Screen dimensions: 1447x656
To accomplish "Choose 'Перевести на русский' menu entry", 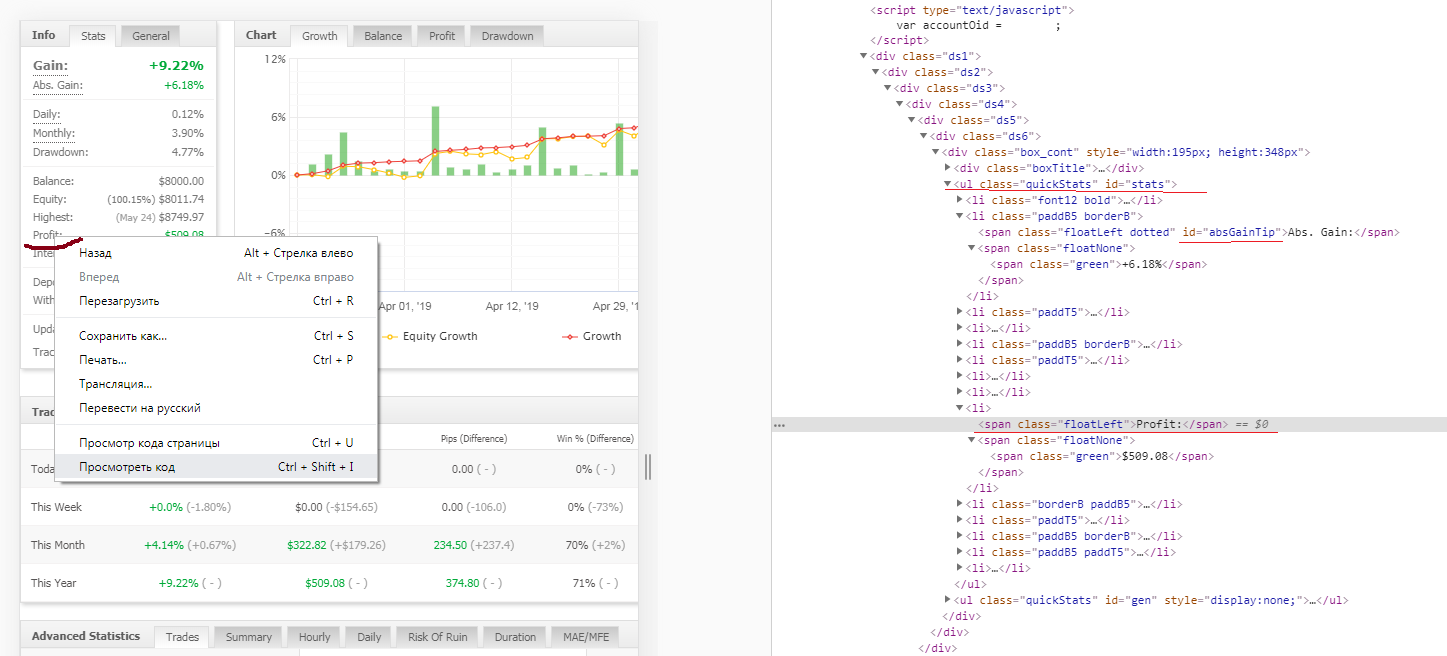I will (x=216, y=408).
